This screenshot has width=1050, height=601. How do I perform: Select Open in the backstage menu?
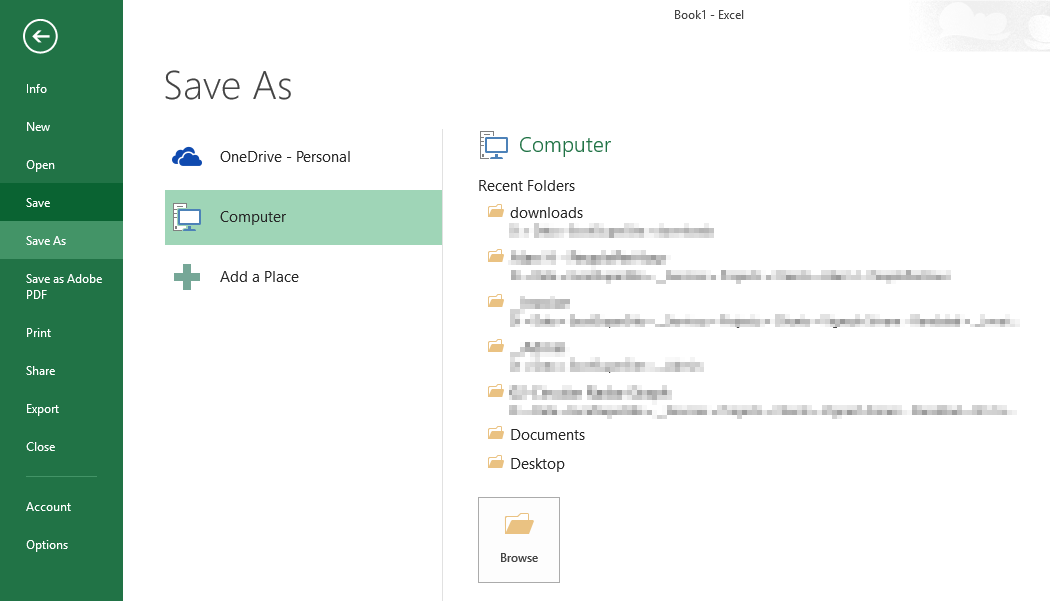62,165
